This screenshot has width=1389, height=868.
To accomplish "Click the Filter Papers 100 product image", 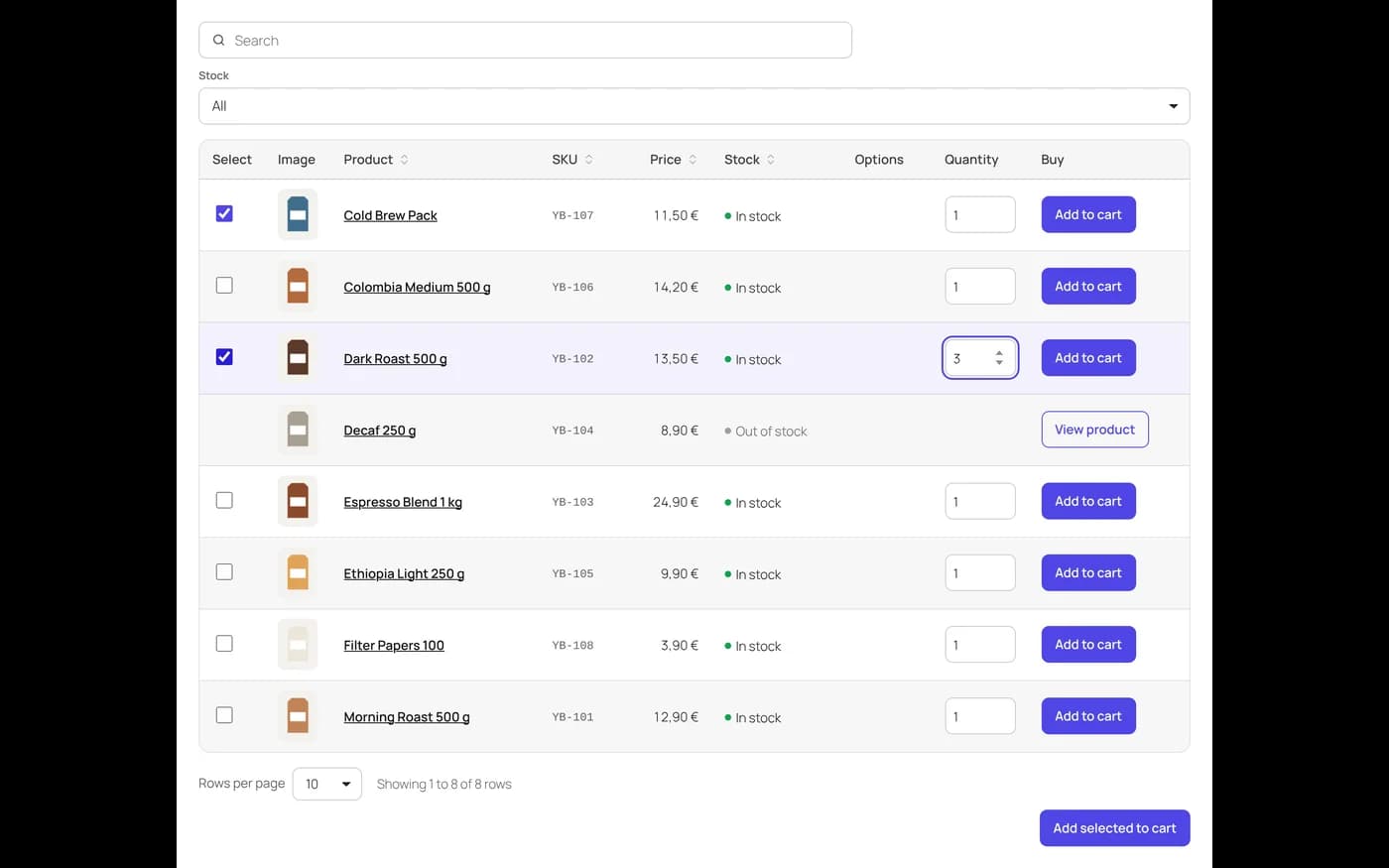I will (298, 644).
